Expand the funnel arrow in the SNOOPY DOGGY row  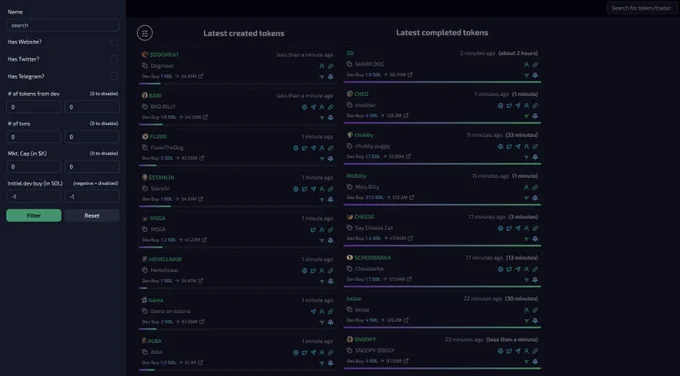pyautogui.click(x=526, y=362)
